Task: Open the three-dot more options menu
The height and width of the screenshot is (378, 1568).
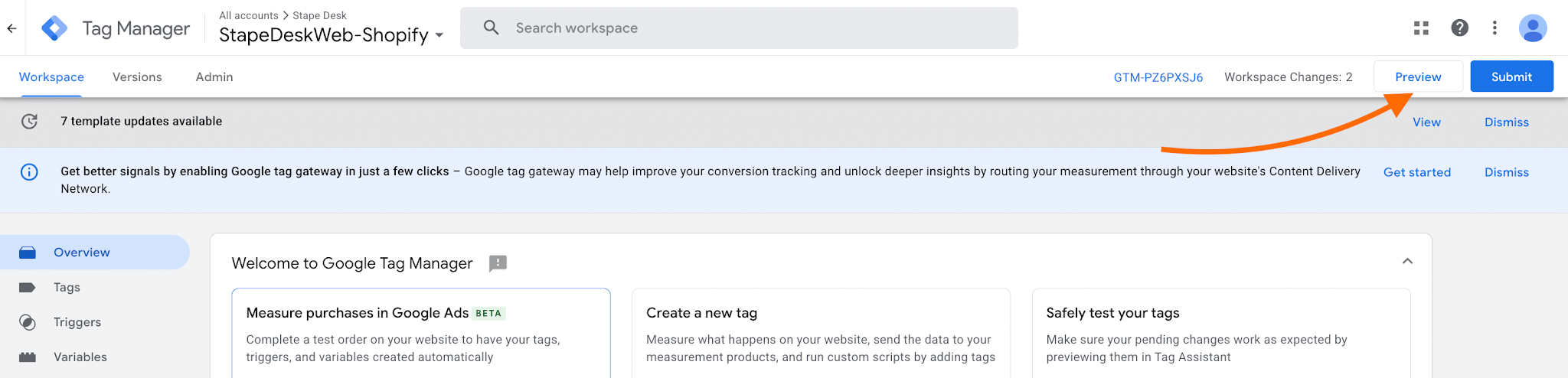Action: 1494,28
